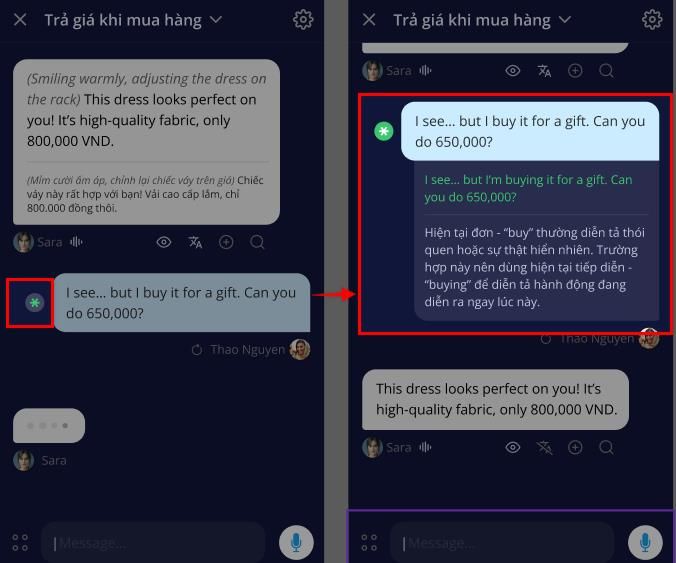Open settings gear in right chat panel

652,19
